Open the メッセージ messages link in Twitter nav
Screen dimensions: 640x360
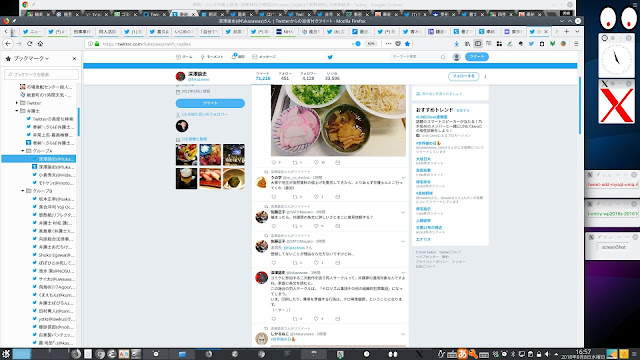[264, 57]
